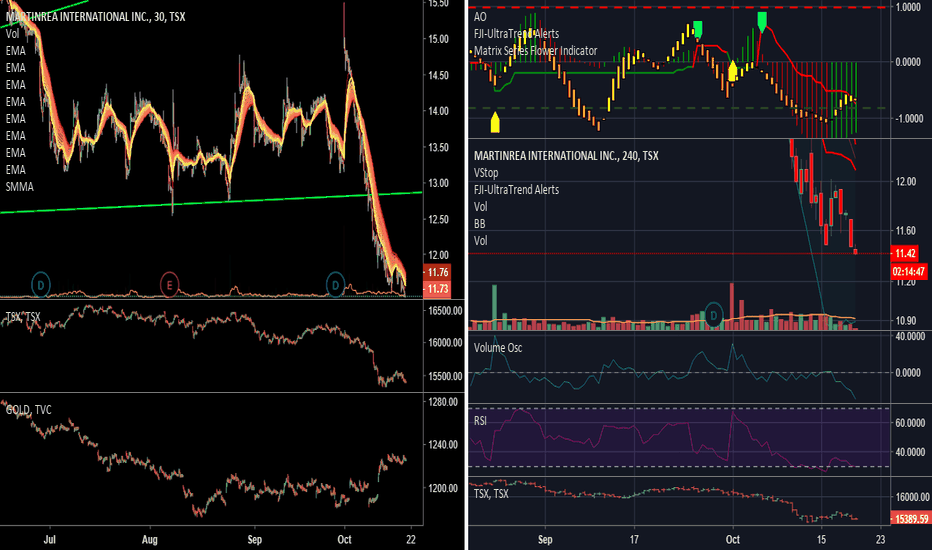Click the 60.0000 RSI axis label

910,423
